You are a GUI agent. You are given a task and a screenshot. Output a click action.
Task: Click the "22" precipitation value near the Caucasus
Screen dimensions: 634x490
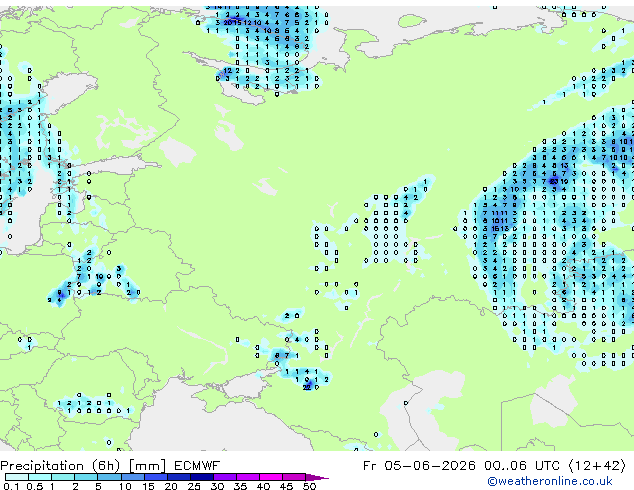(307, 387)
